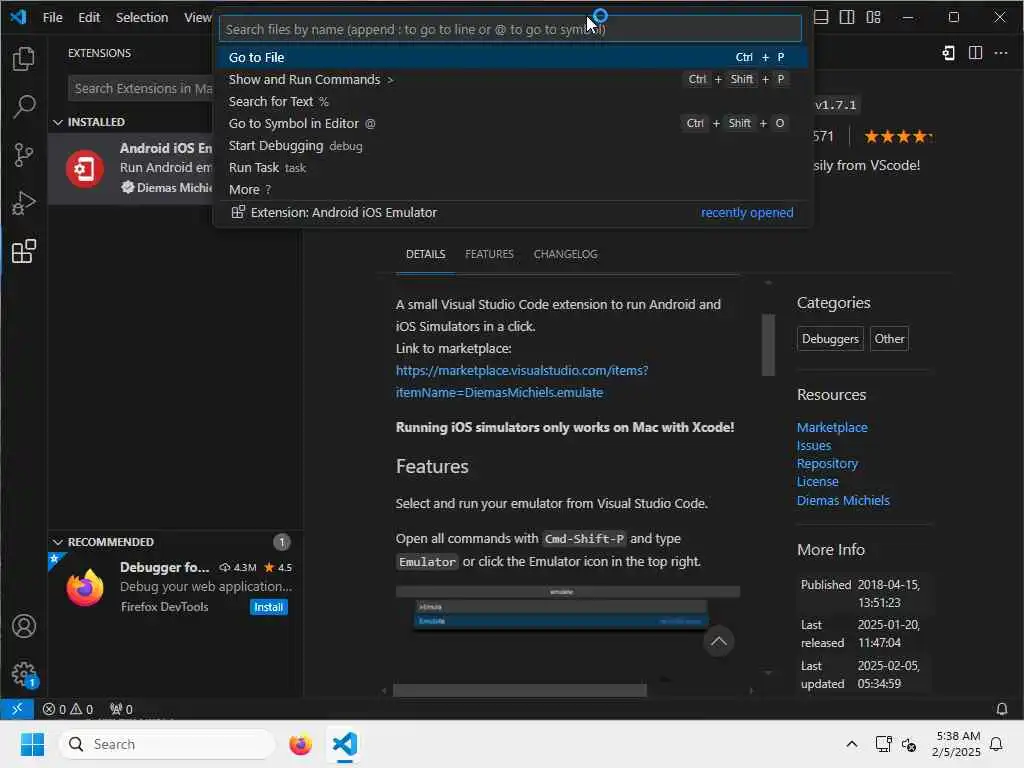Collapse the INSTALLED extensions section
The height and width of the screenshot is (768, 1024).
[57, 122]
